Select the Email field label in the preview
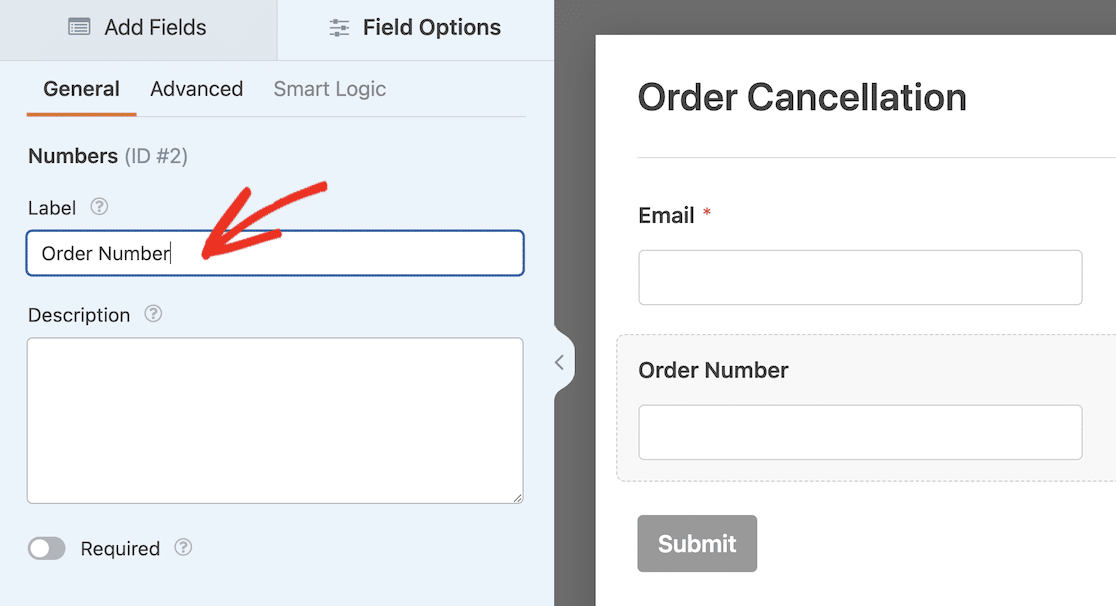 (x=666, y=216)
